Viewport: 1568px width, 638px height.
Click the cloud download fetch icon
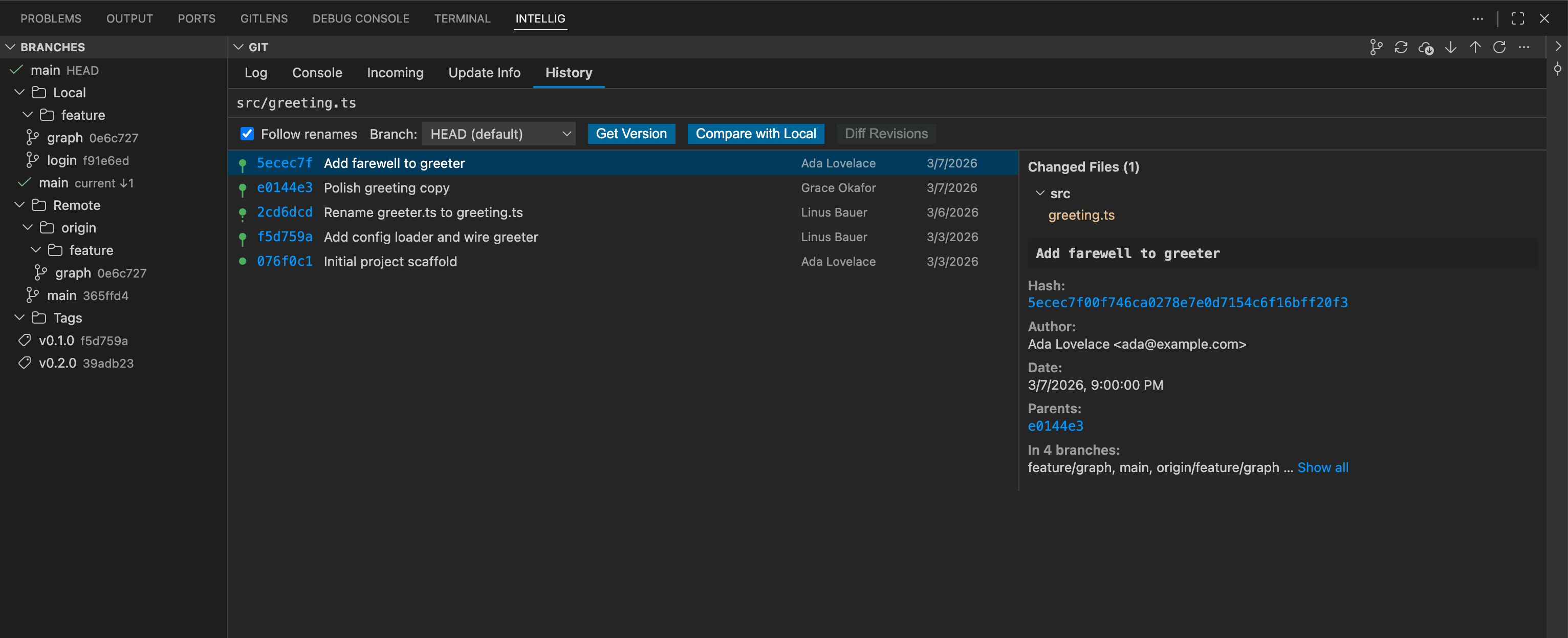click(1426, 48)
